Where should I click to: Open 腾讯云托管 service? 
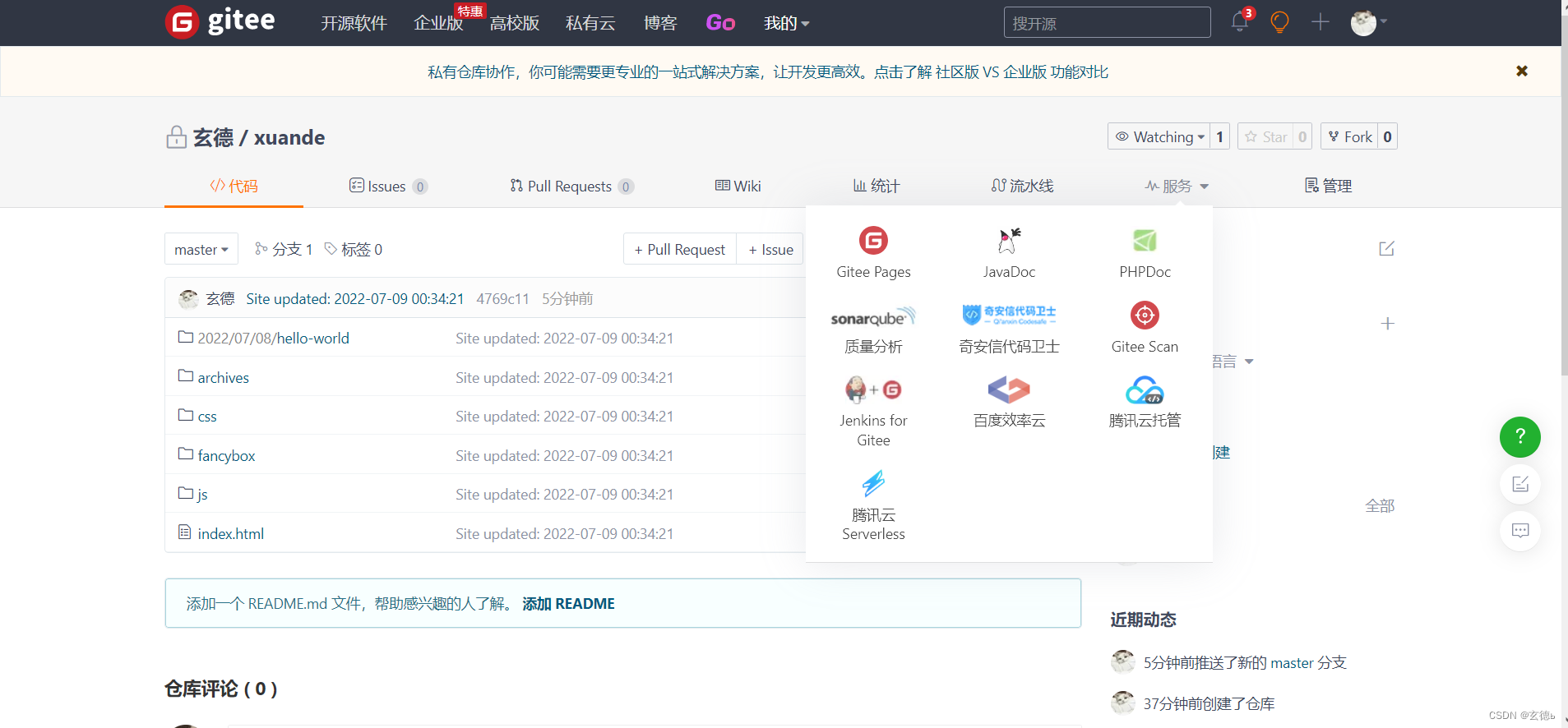[1145, 403]
